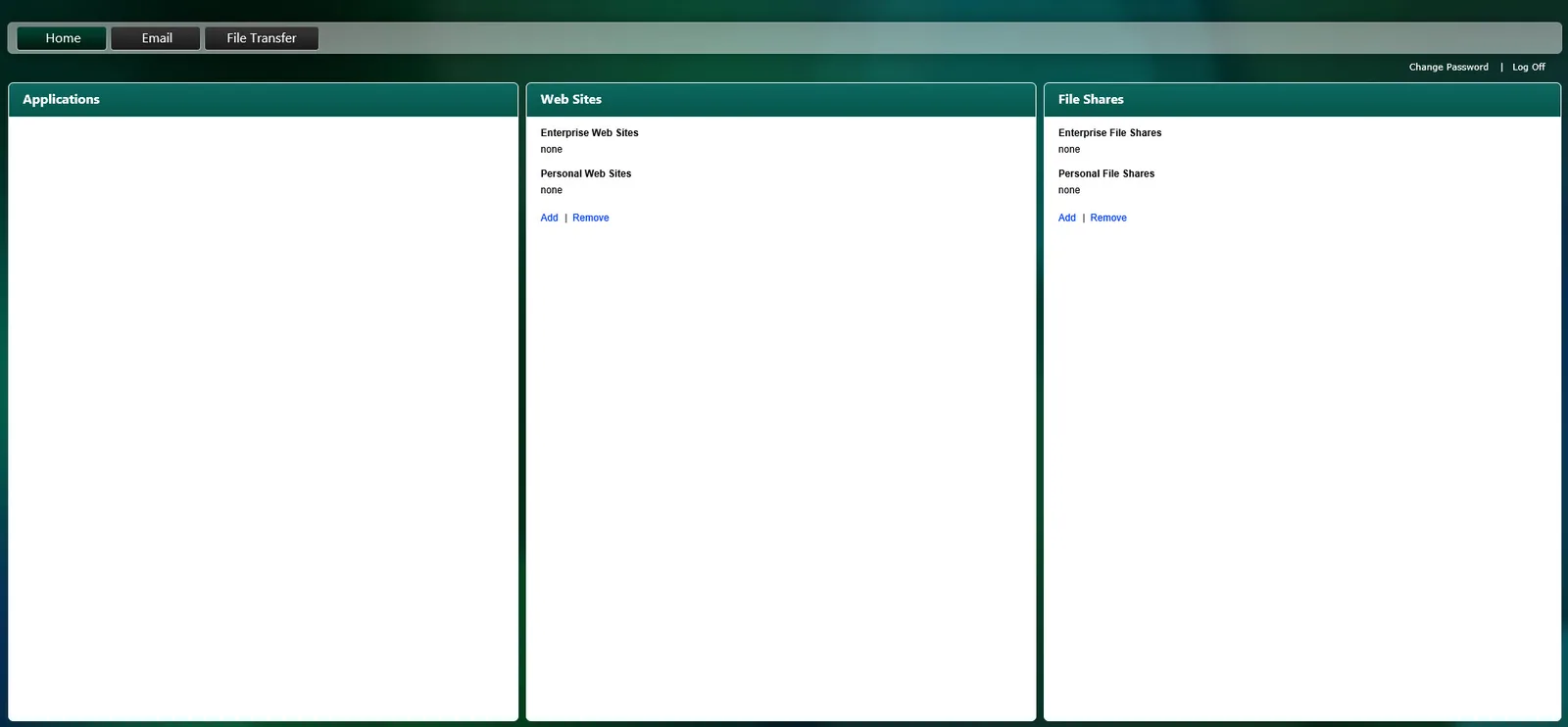The image size is (1568, 727).
Task: Select the Applications panel header
Action: point(263,100)
